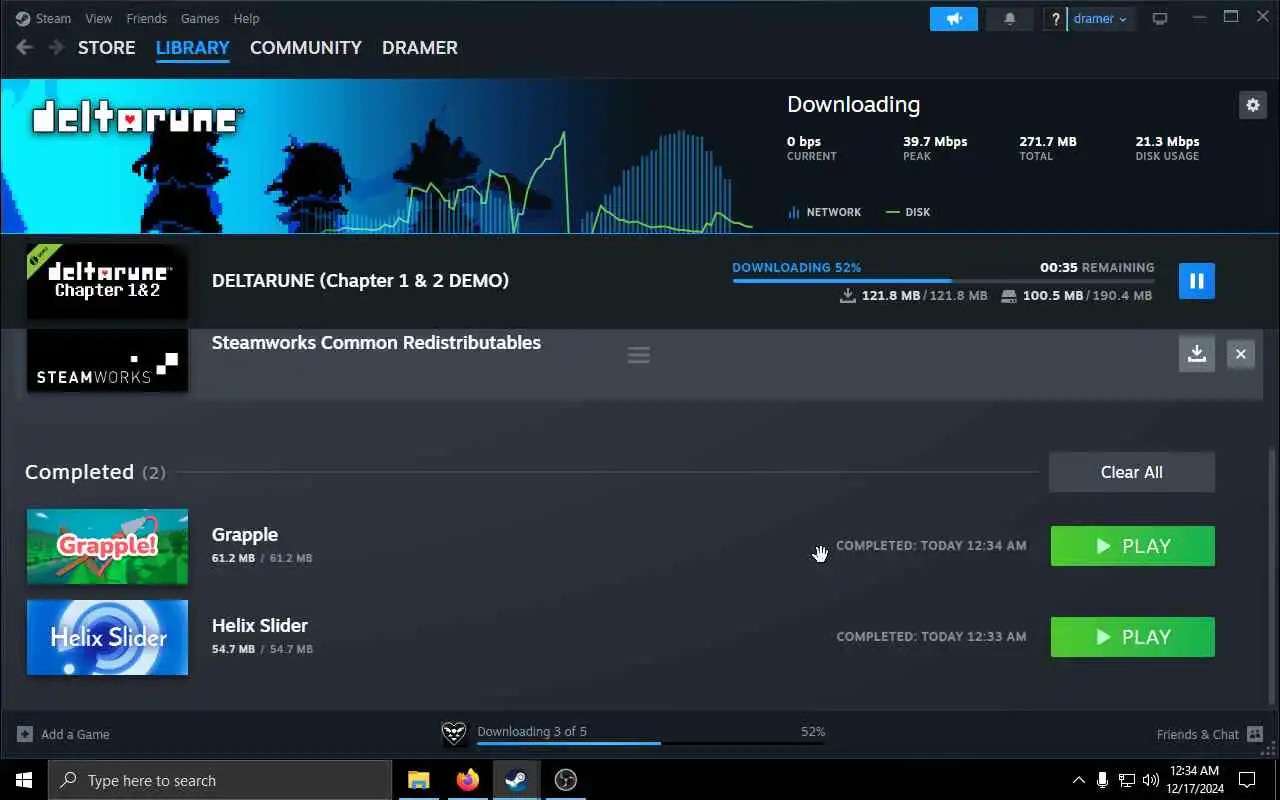
Task: Switch to the LIBRARY tab
Action: 193,48
